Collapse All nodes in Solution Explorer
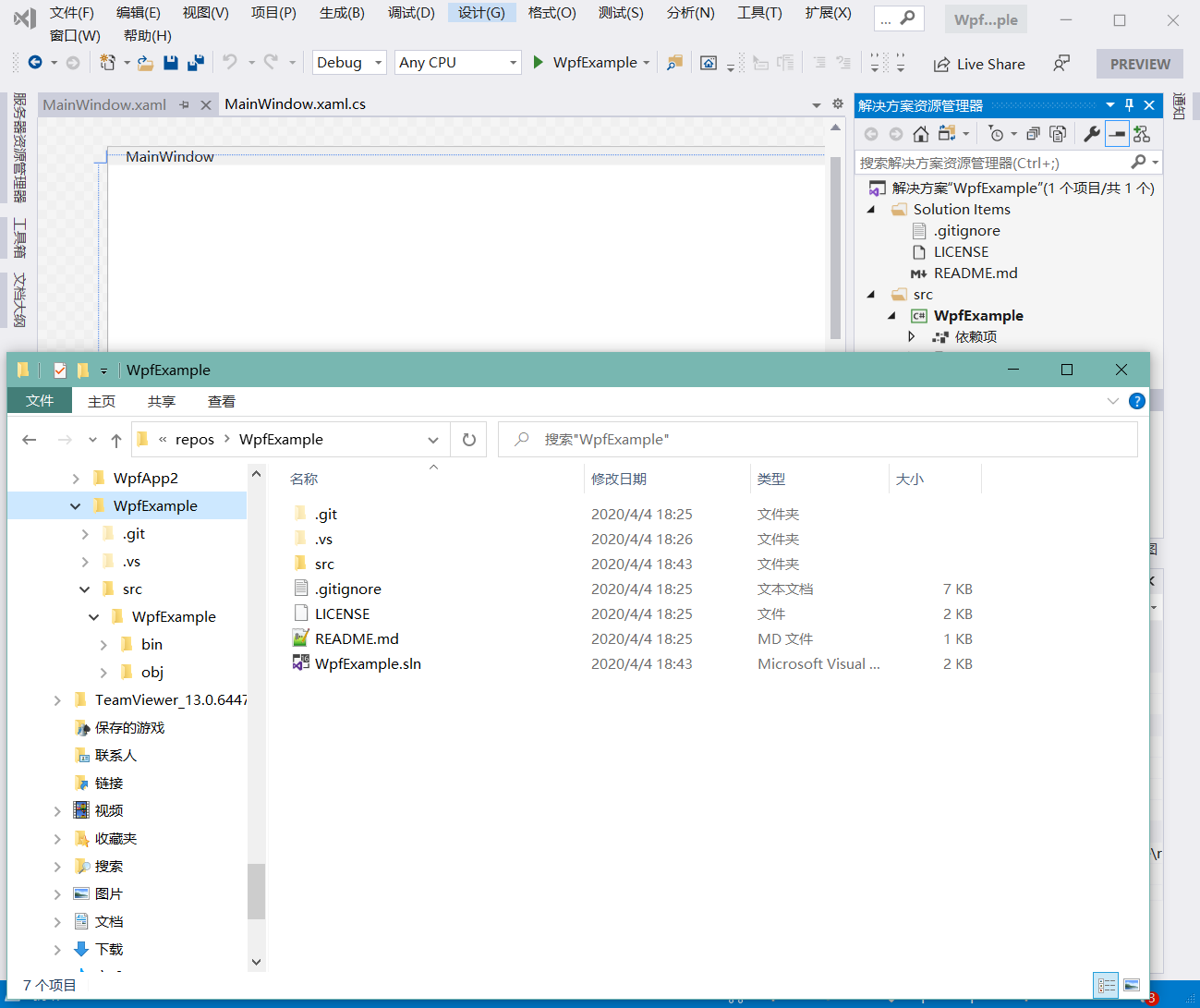1200x1008 pixels. tap(1033, 134)
